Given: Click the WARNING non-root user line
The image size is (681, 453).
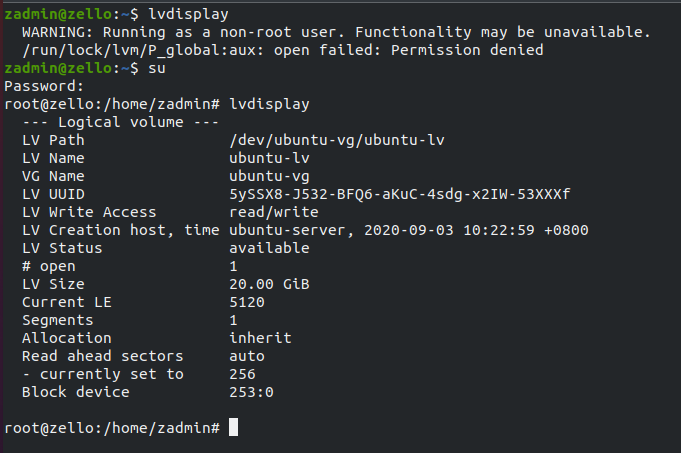Looking at the screenshot, I should pos(336,32).
